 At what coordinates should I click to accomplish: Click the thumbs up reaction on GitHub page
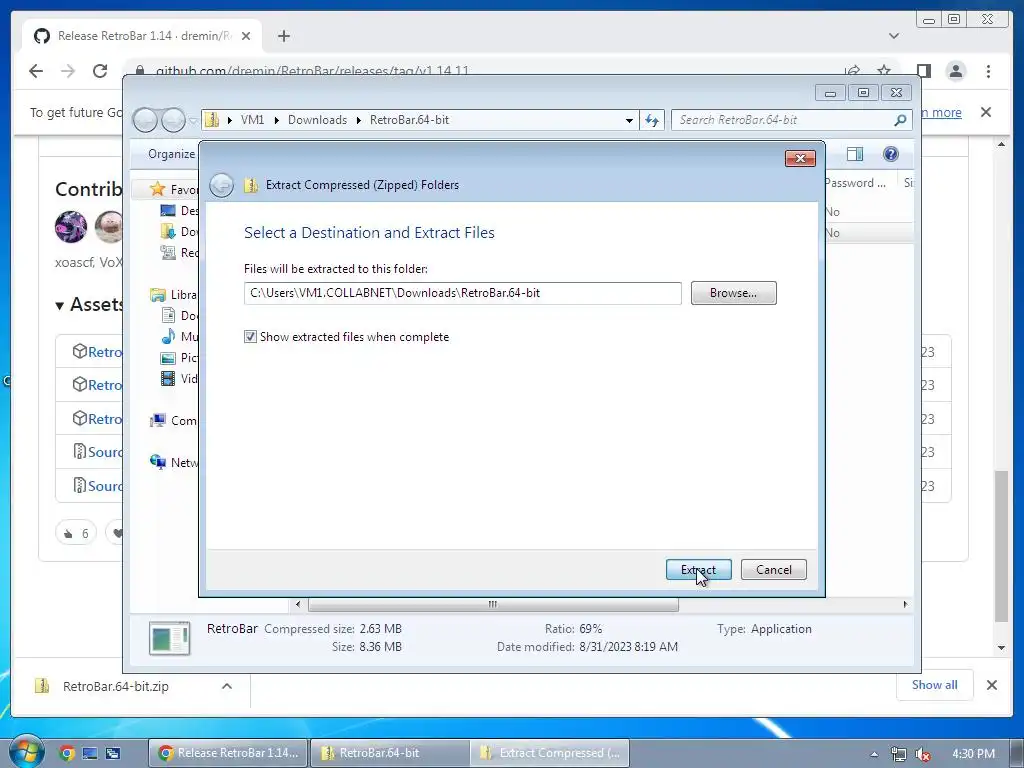pos(76,534)
